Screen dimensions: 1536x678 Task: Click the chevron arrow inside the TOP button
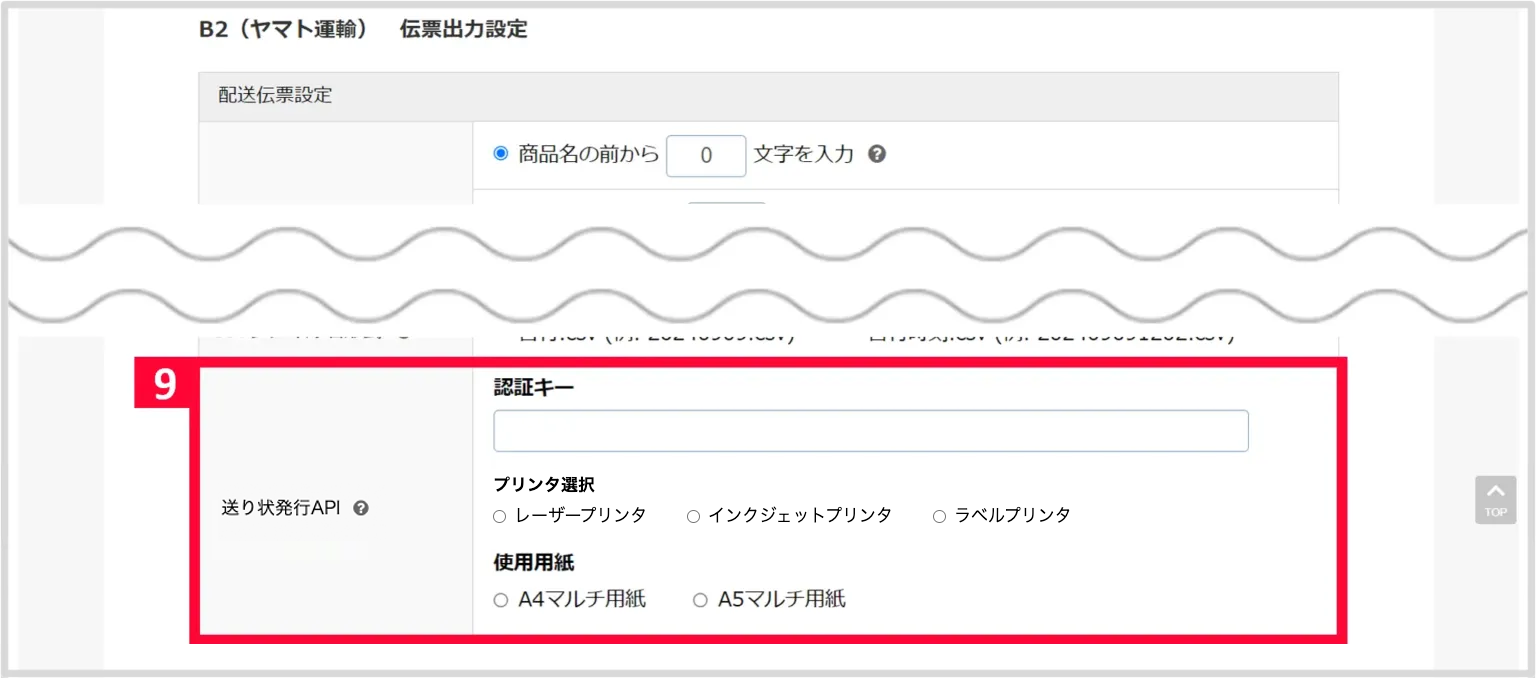[x=1495, y=490]
